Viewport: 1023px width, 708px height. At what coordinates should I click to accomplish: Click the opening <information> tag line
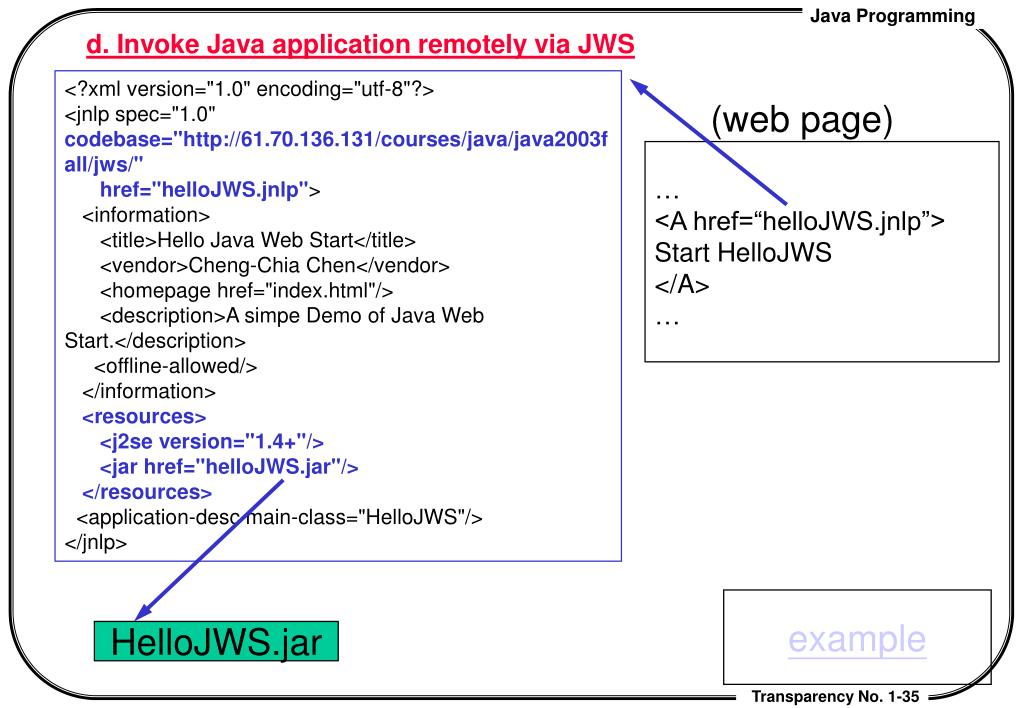(x=146, y=215)
